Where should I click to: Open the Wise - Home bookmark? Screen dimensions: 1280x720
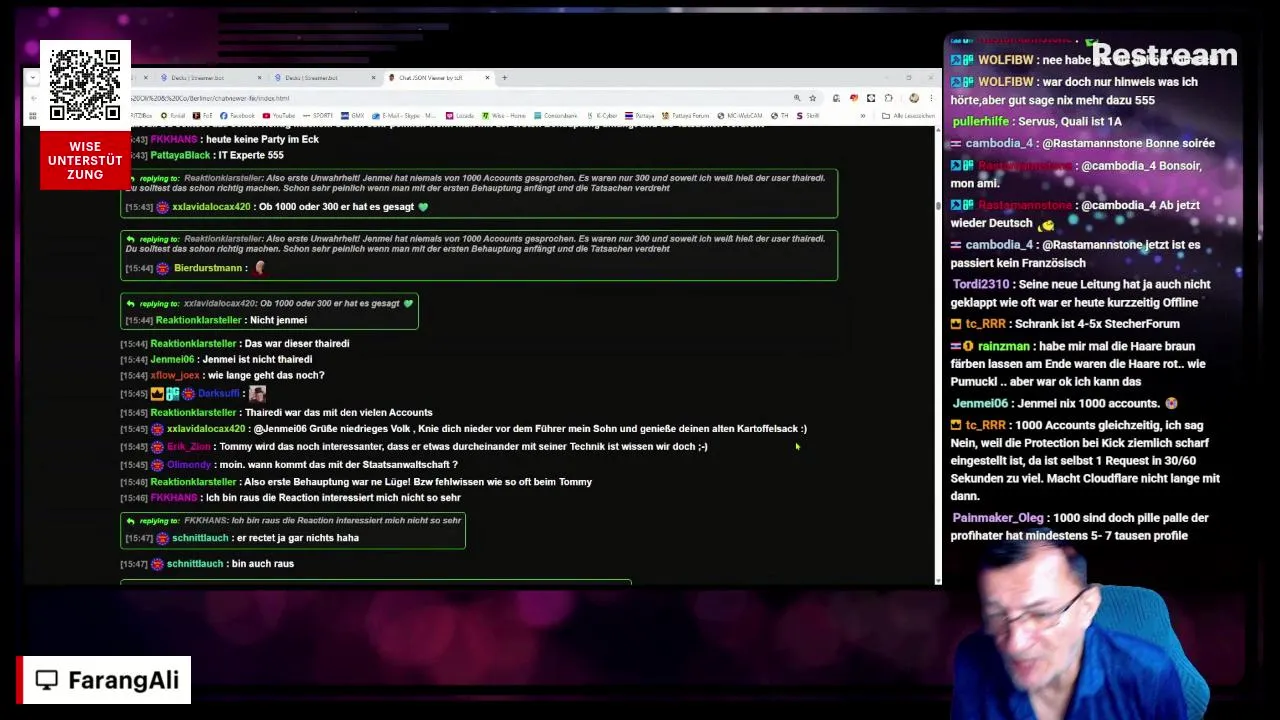pyautogui.click(x=504, y=116)
